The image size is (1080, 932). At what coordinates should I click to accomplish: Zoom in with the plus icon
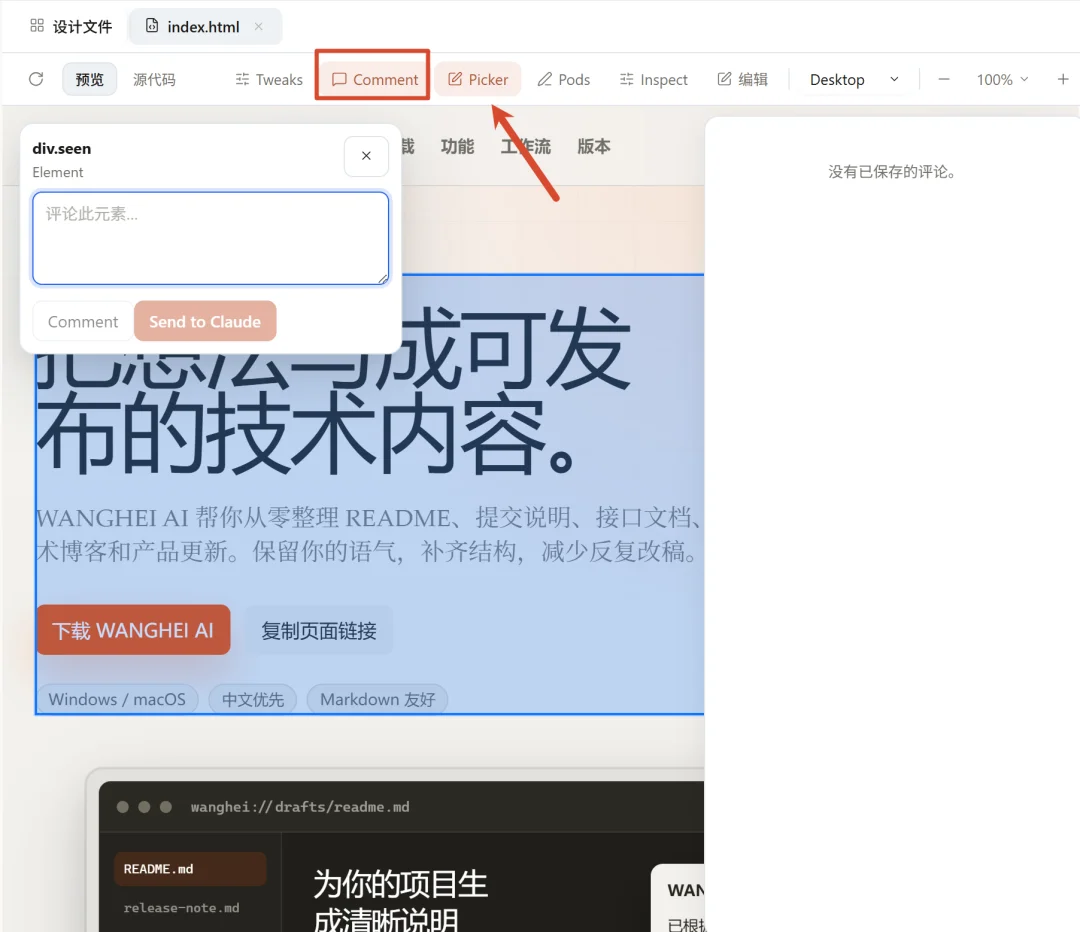click(1063, 79)
